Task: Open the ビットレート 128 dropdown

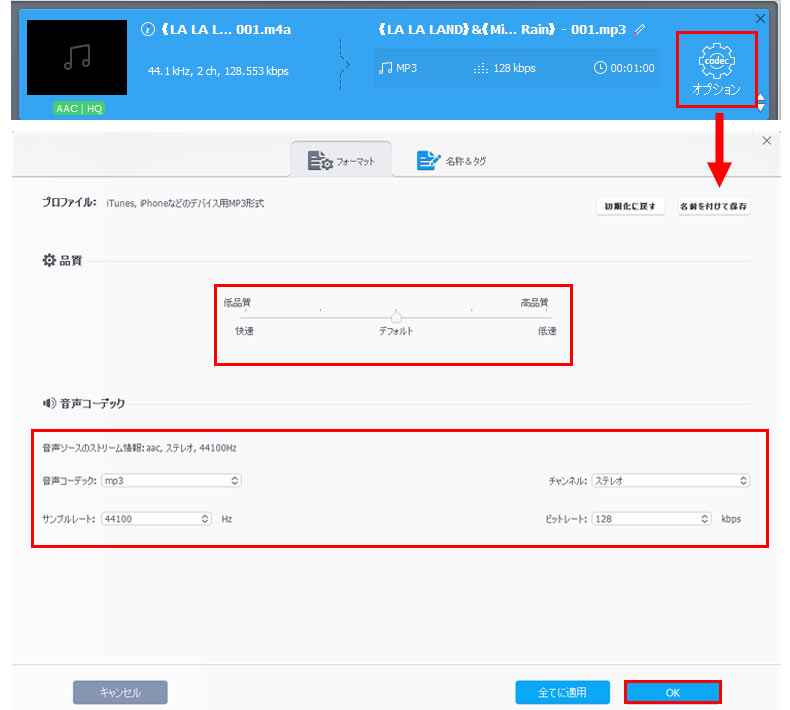Action: [x=651, y=519]
